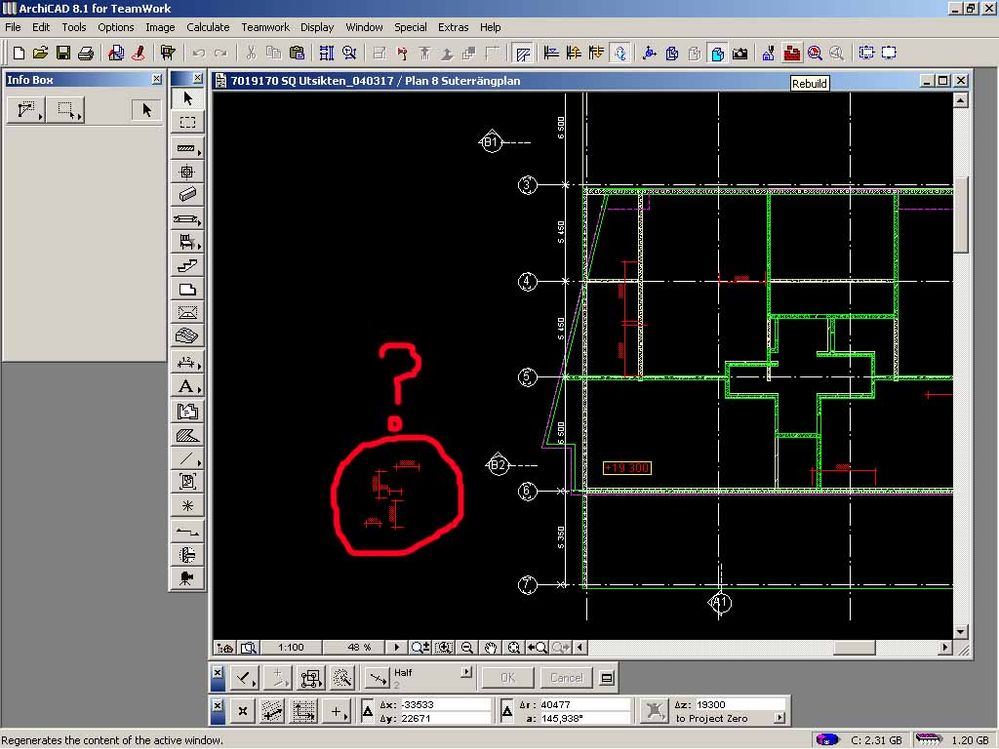
Task: Create a new file with the New icon
Action: click(x=19, y=53)
